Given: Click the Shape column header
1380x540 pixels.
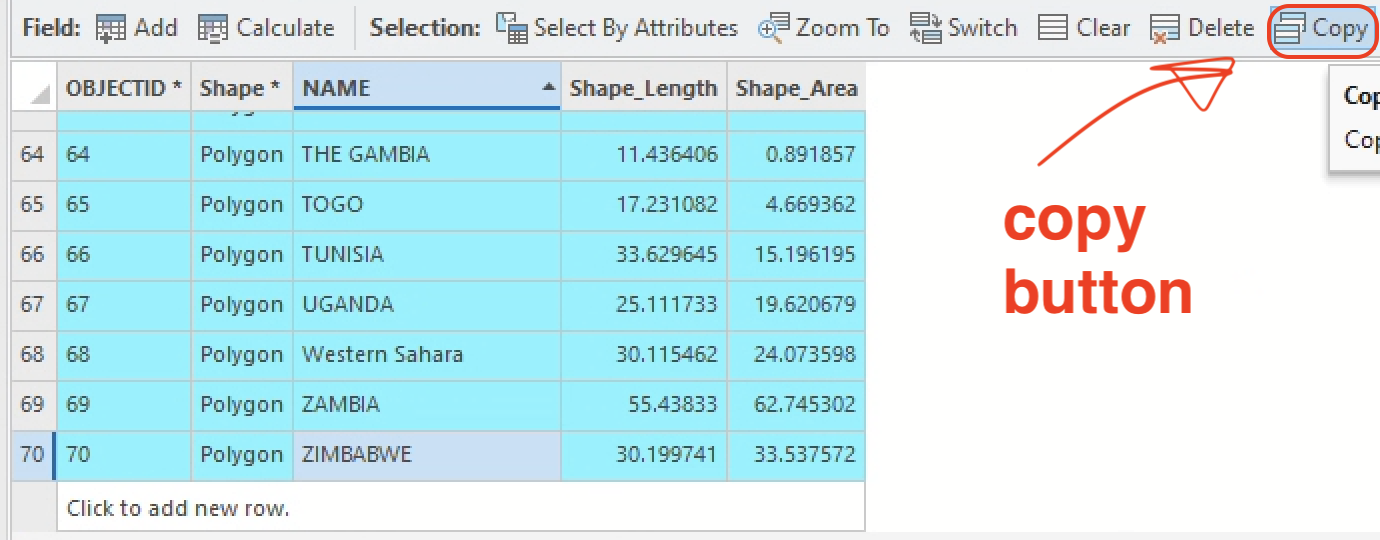Looking at the screenshot, I should click(240, 88).
